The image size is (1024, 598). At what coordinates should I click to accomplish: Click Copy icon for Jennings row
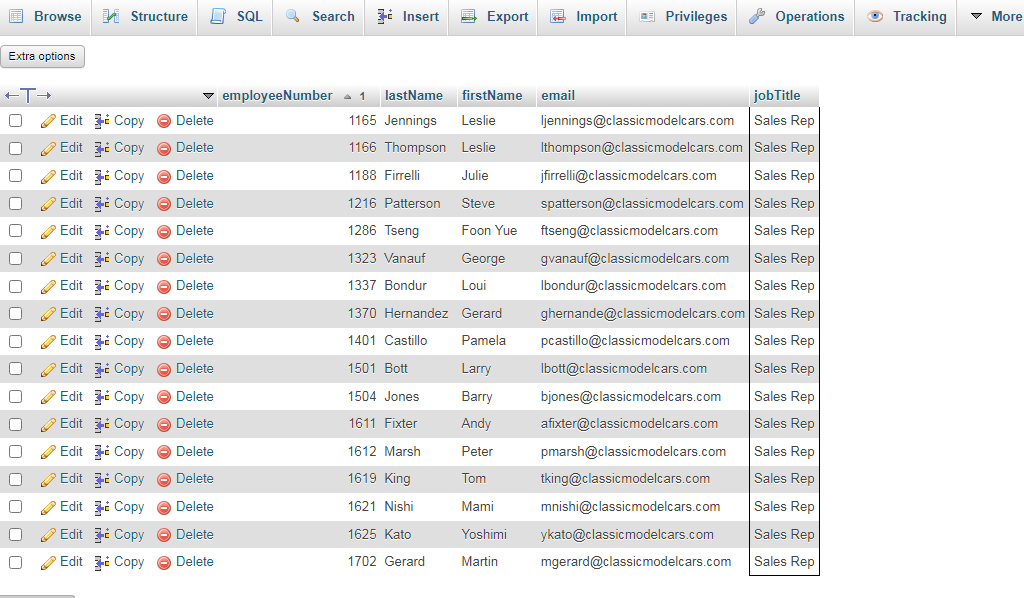101,121
